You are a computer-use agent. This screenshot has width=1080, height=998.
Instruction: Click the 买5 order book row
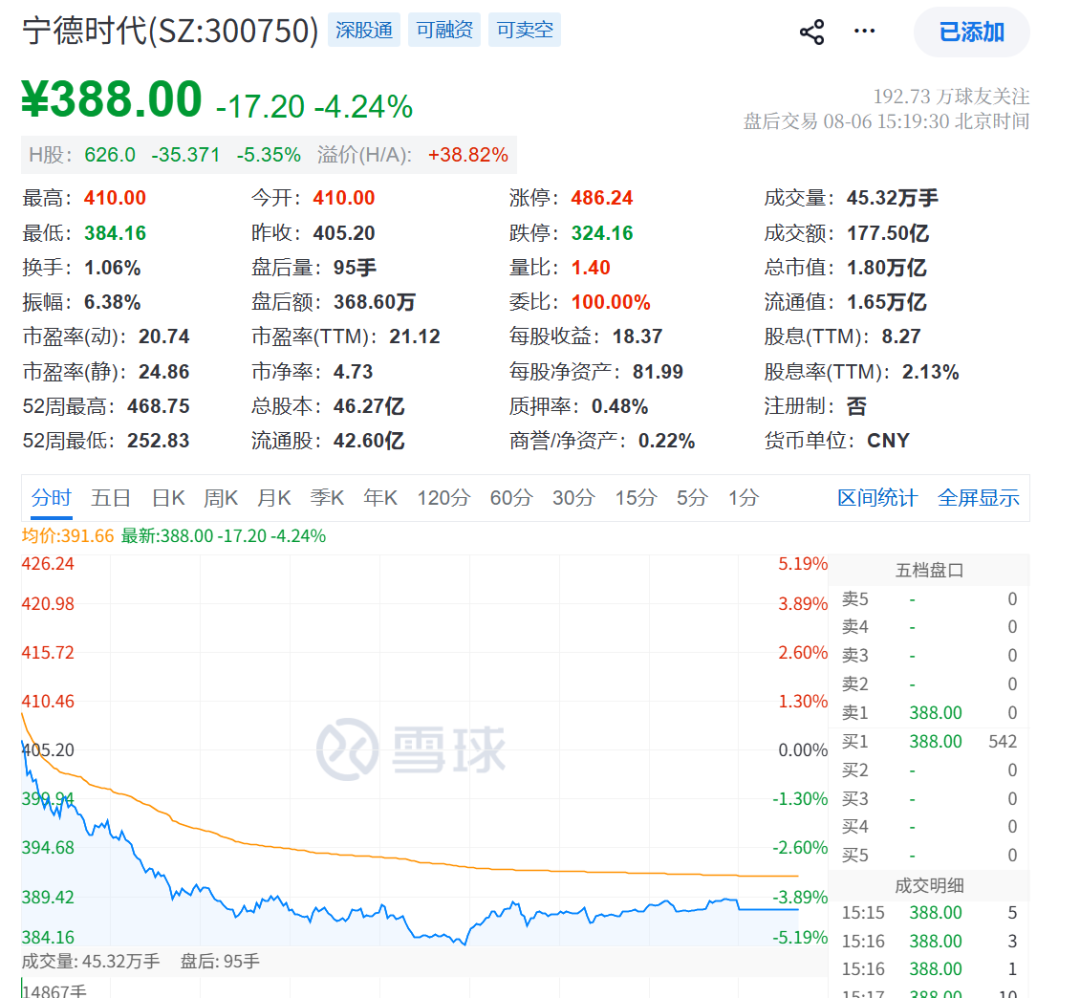click(x=928, y=855)
